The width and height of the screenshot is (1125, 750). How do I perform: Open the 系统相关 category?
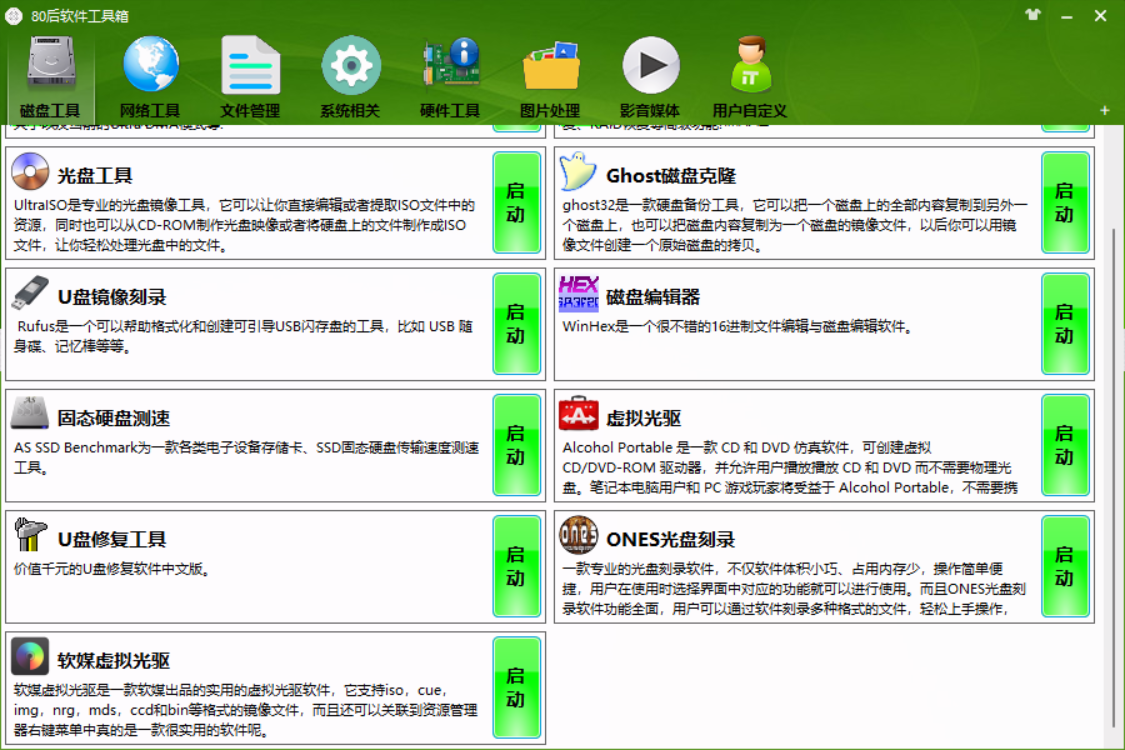pos(350,75)
